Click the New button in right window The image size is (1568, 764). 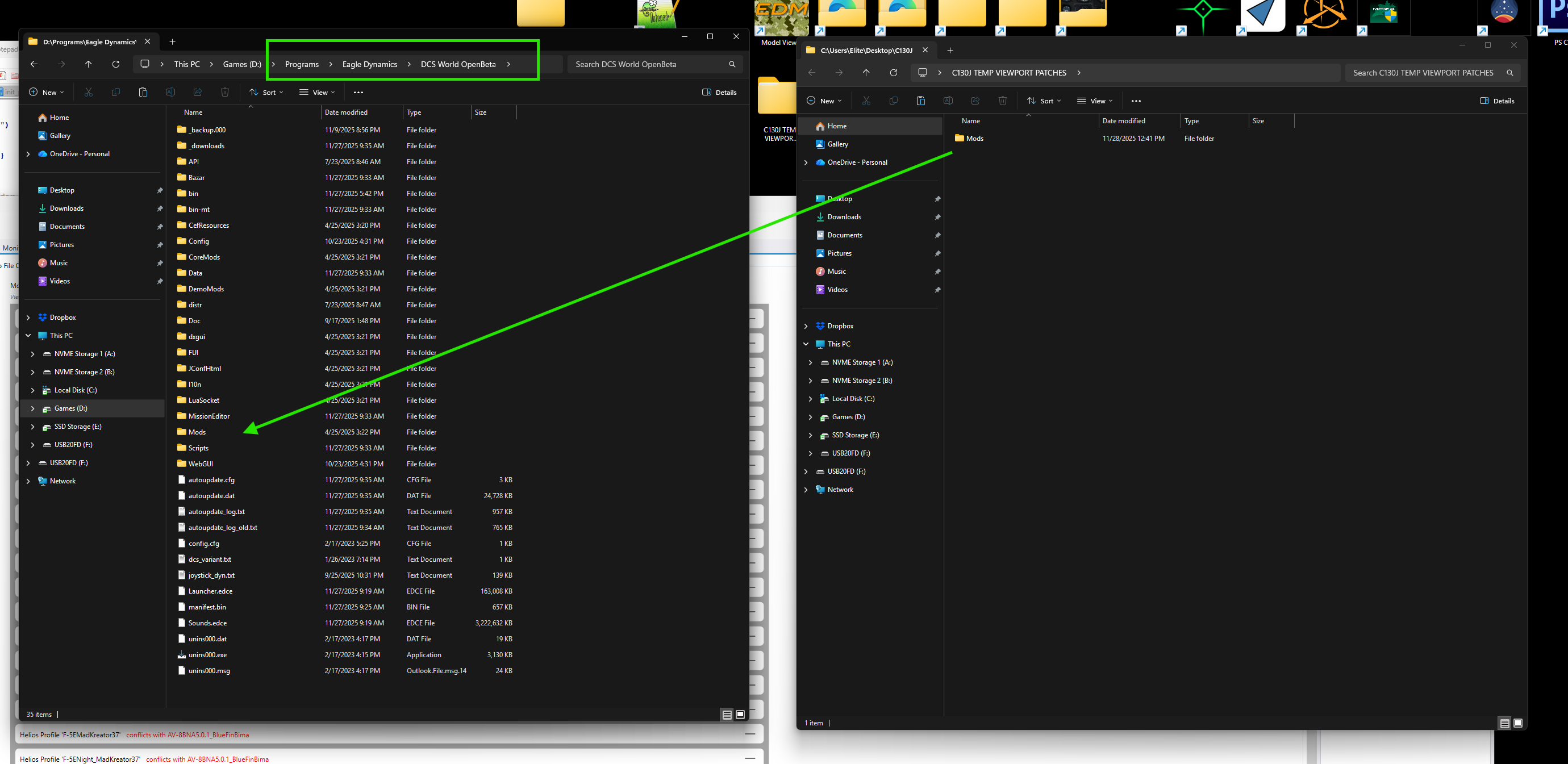tap(824, 101)
